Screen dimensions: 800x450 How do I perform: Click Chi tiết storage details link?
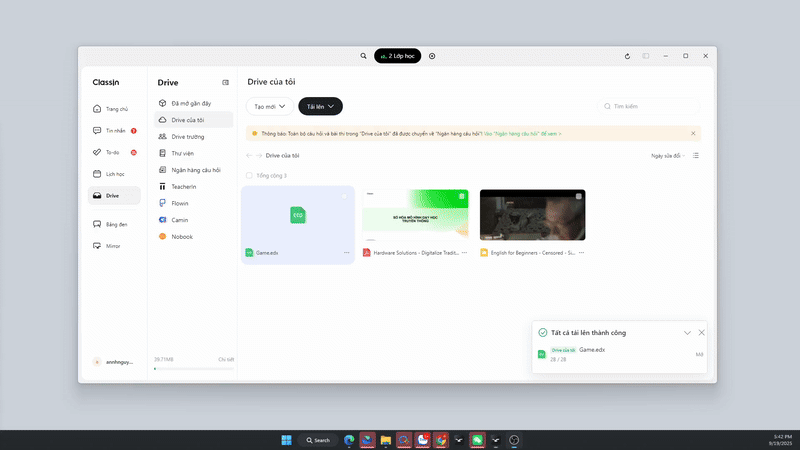[x=226, y=360]
